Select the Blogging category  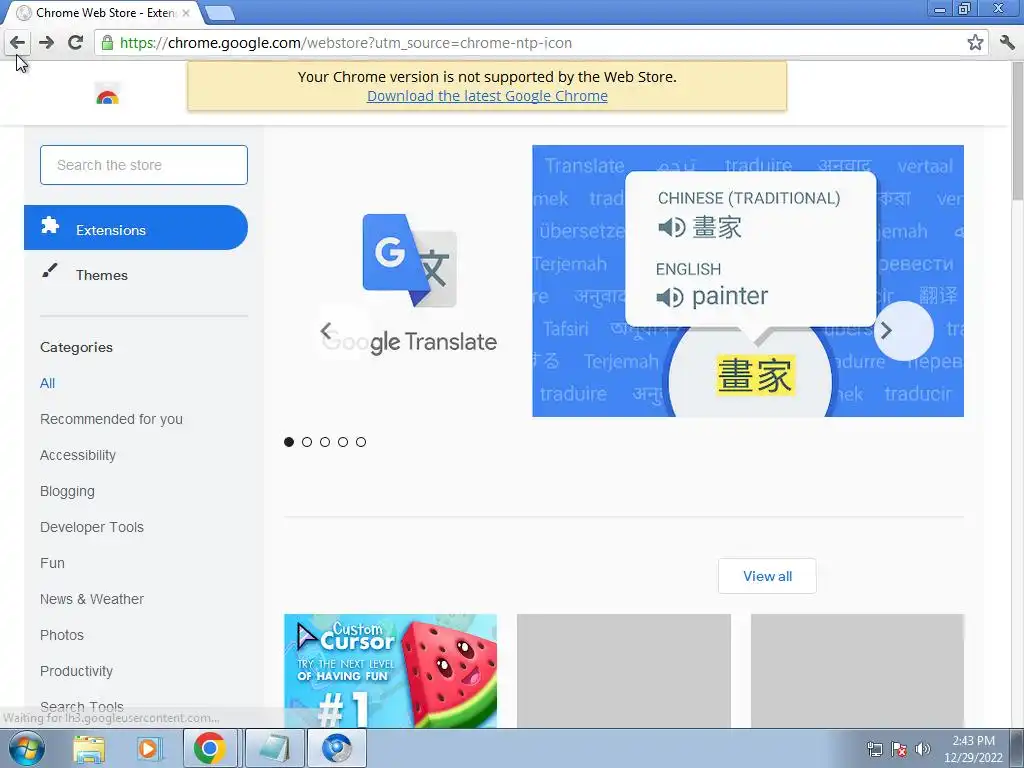67,491
